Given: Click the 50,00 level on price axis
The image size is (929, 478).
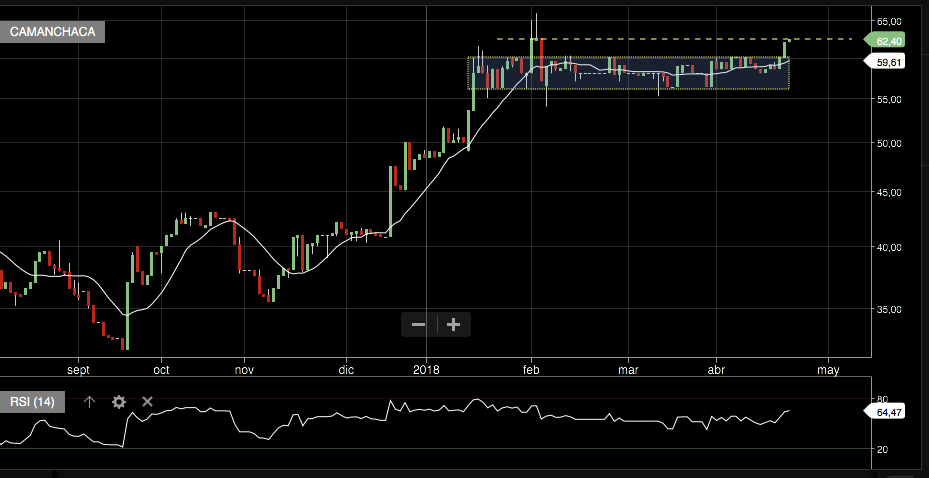Looking at the screenshot, I should (888, 143).
